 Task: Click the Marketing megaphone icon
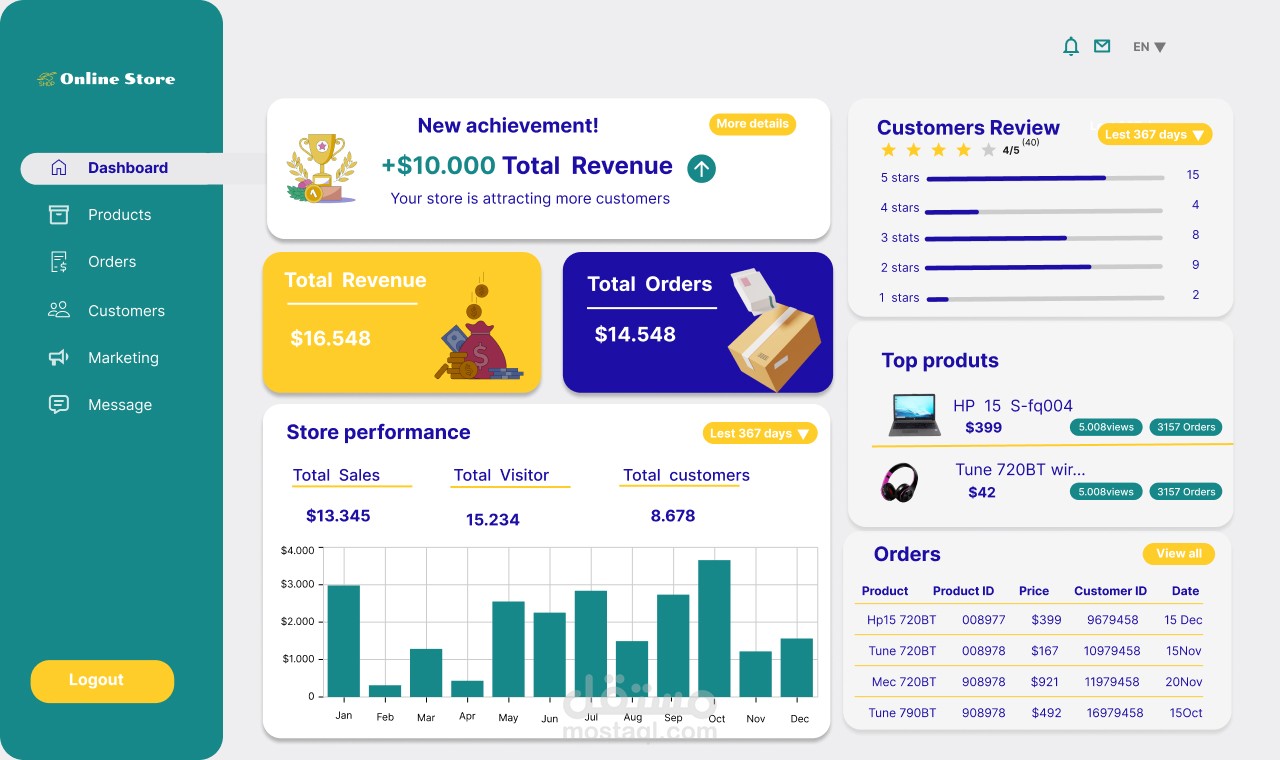pyautogui.click(x=59, y=357)
